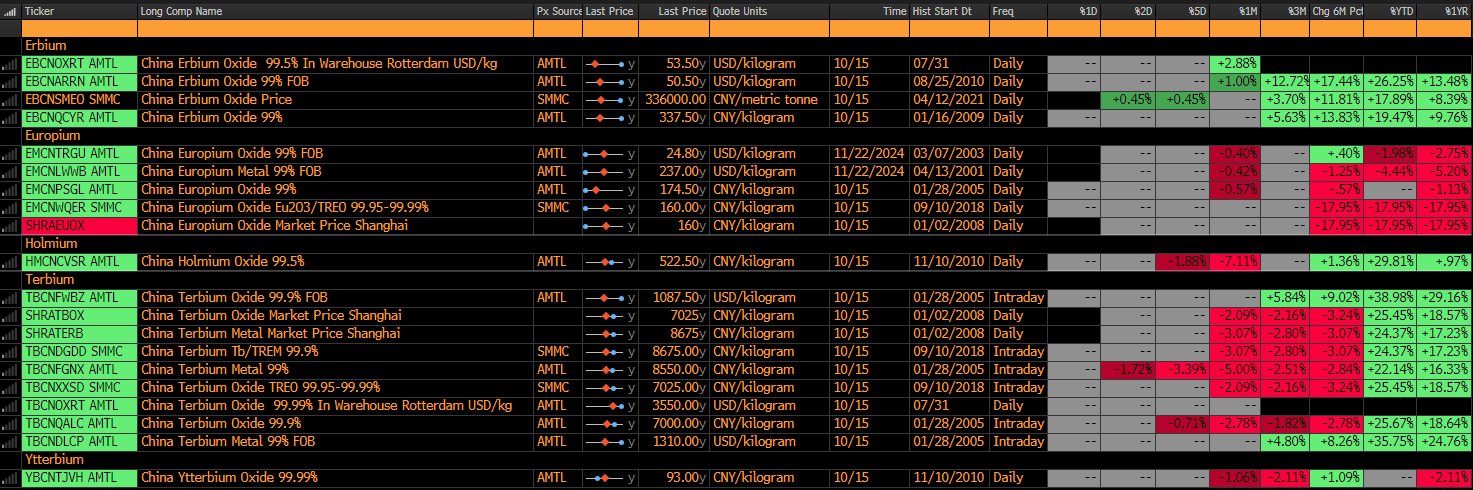1473x490 pixels.
Task: Sort by the Long Comp Name header
Action: pyautogui.click(x=335, y=11)
